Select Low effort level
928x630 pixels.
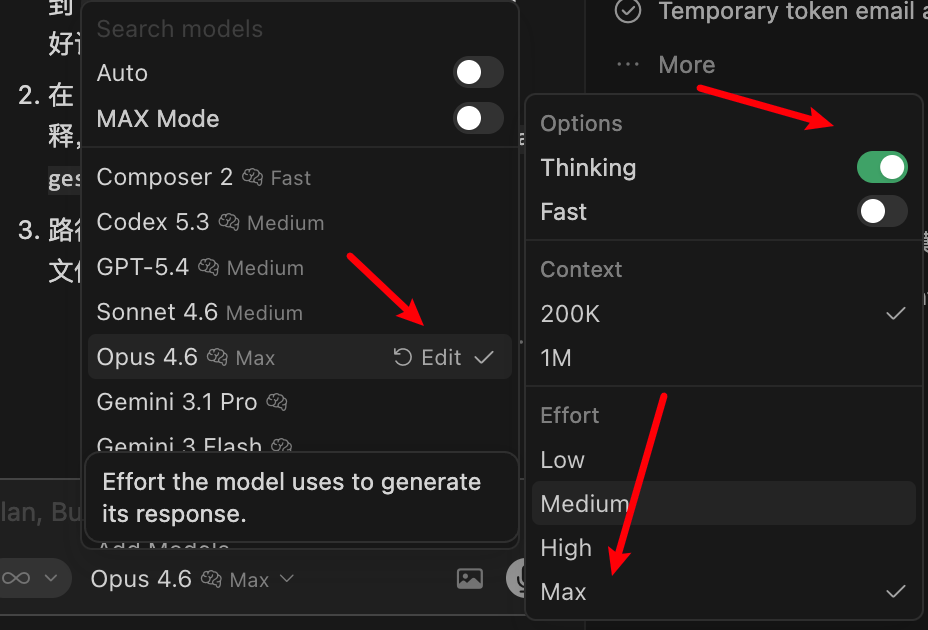click(562, 459)
